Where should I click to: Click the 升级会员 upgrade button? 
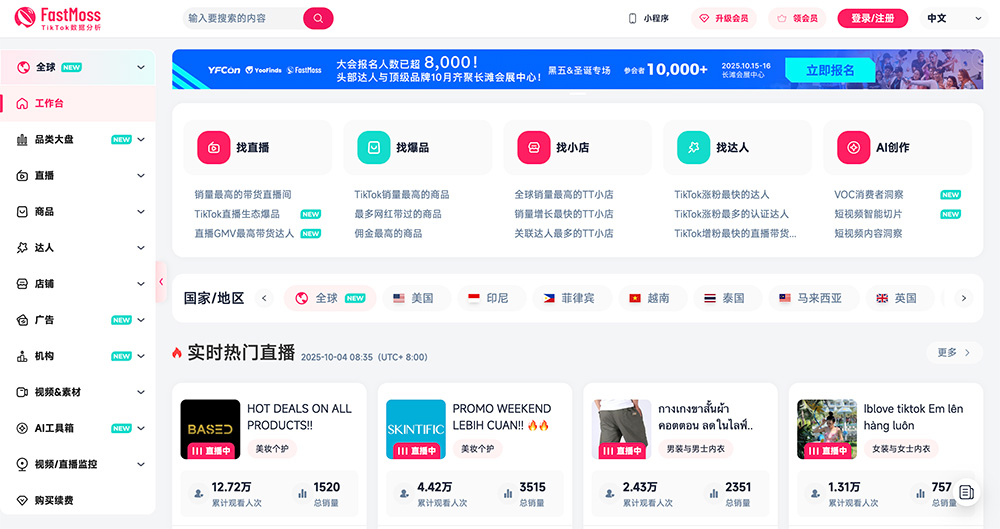tap(724, 19)
